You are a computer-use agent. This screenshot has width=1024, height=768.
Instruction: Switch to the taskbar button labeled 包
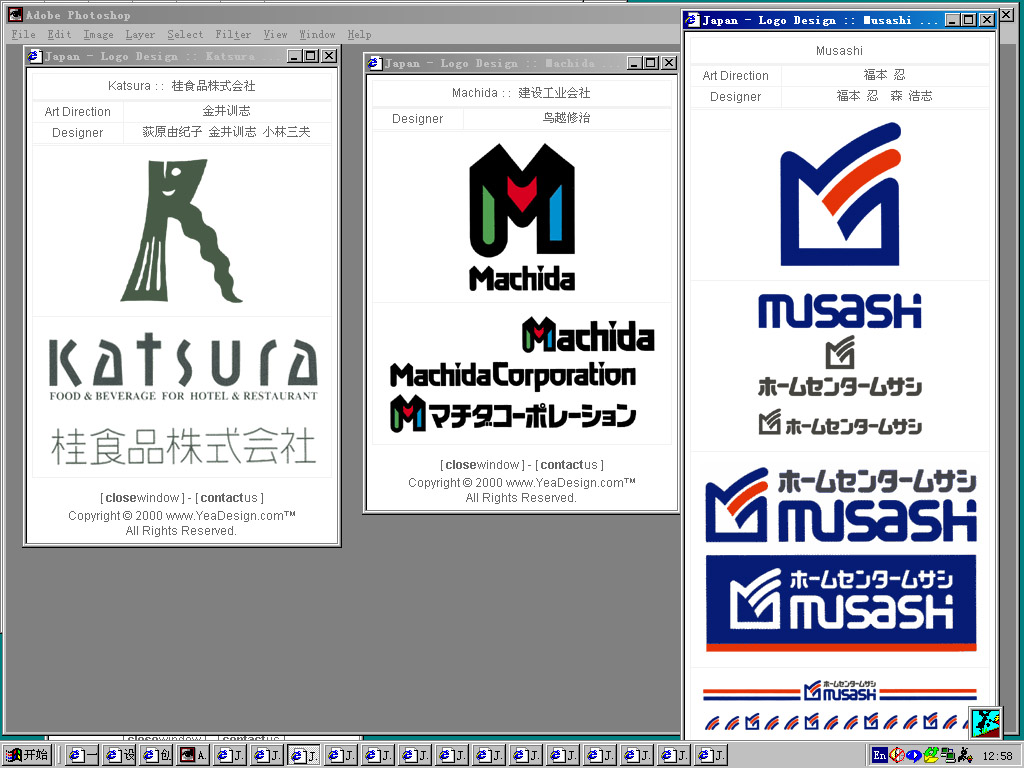157,756
